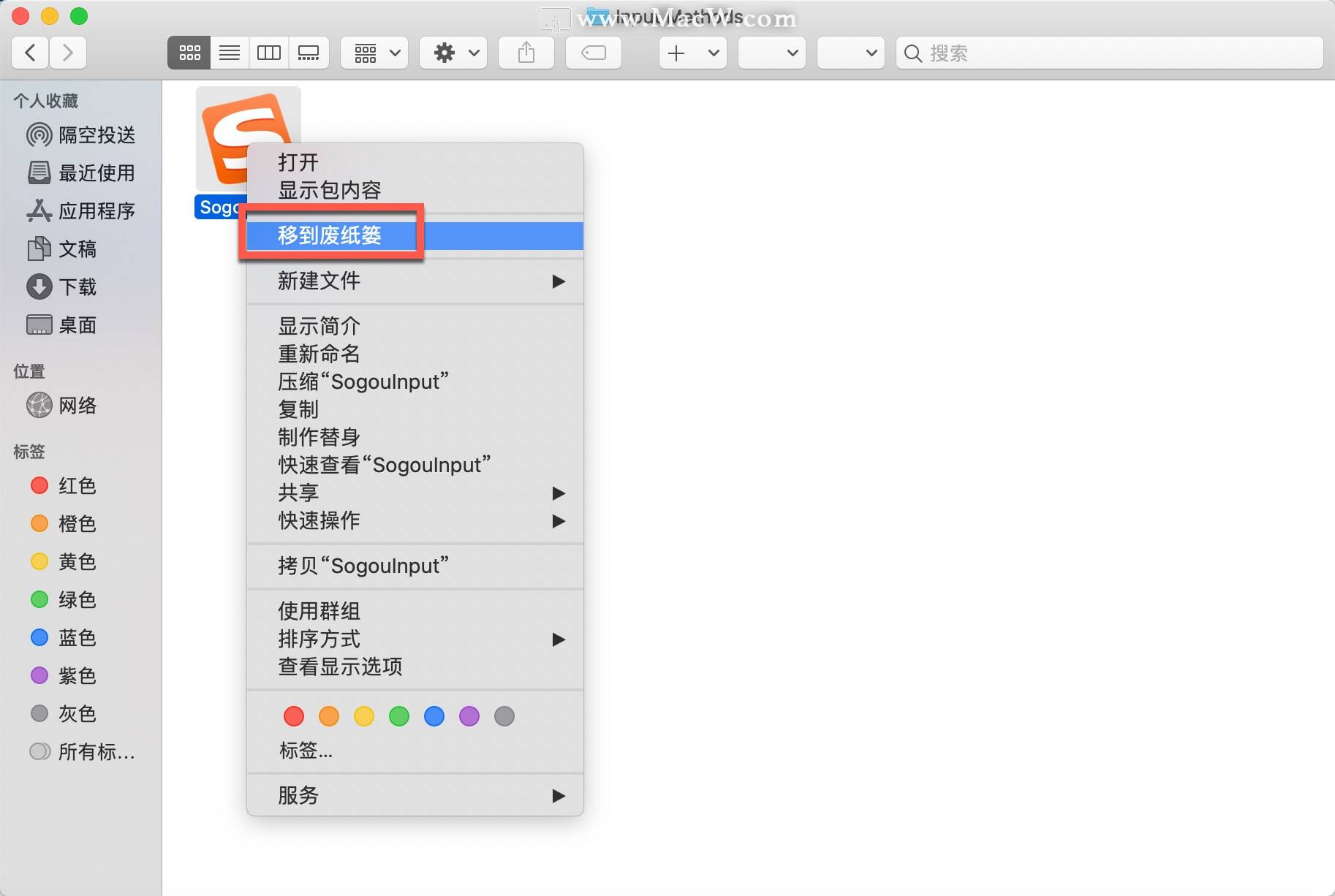This screenshot has width=1335, height=896.
Task: Show 所有标… all tags in sidebar
Action: 80,752
